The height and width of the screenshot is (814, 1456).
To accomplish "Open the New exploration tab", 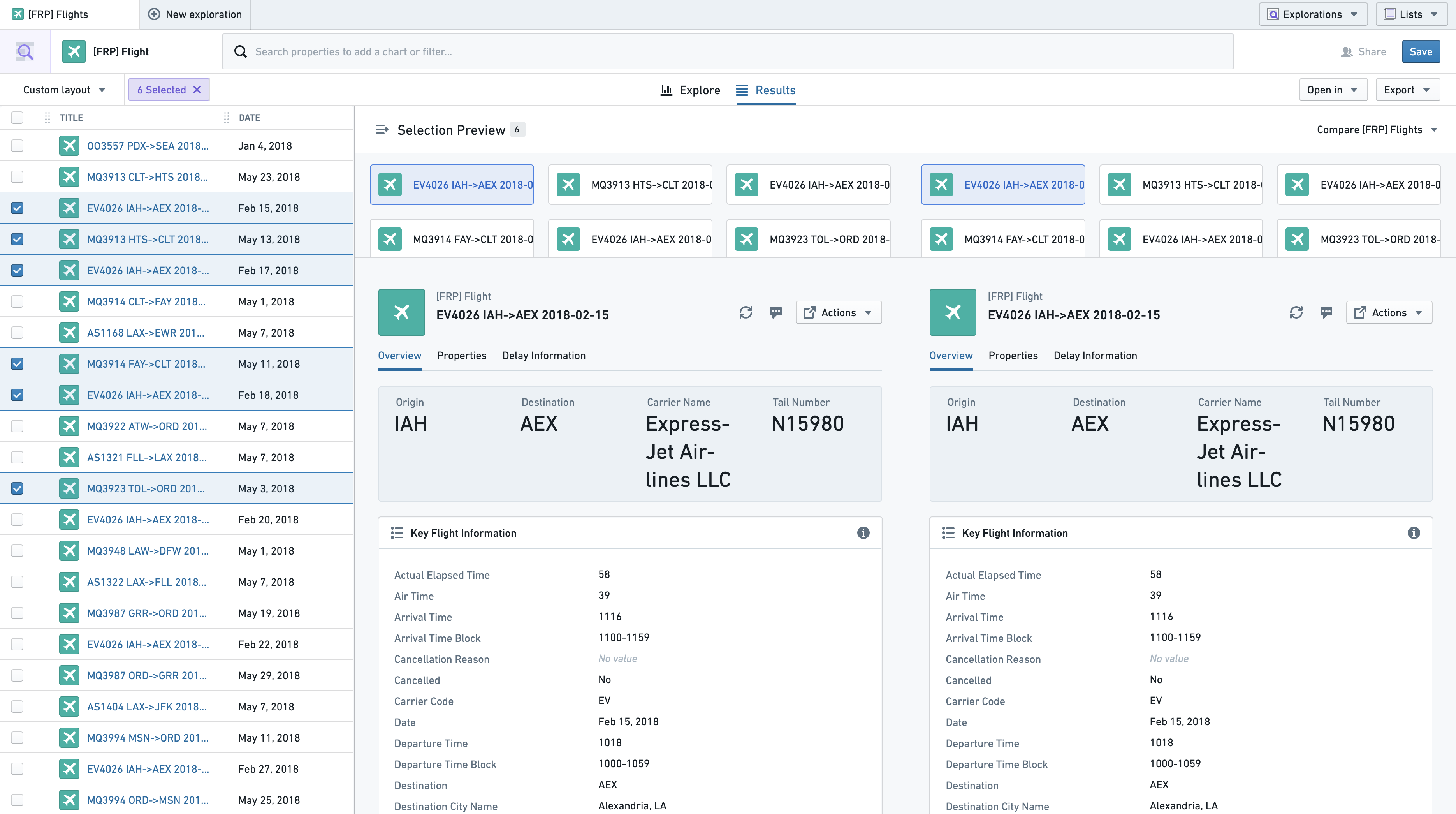I will [195, 14].
